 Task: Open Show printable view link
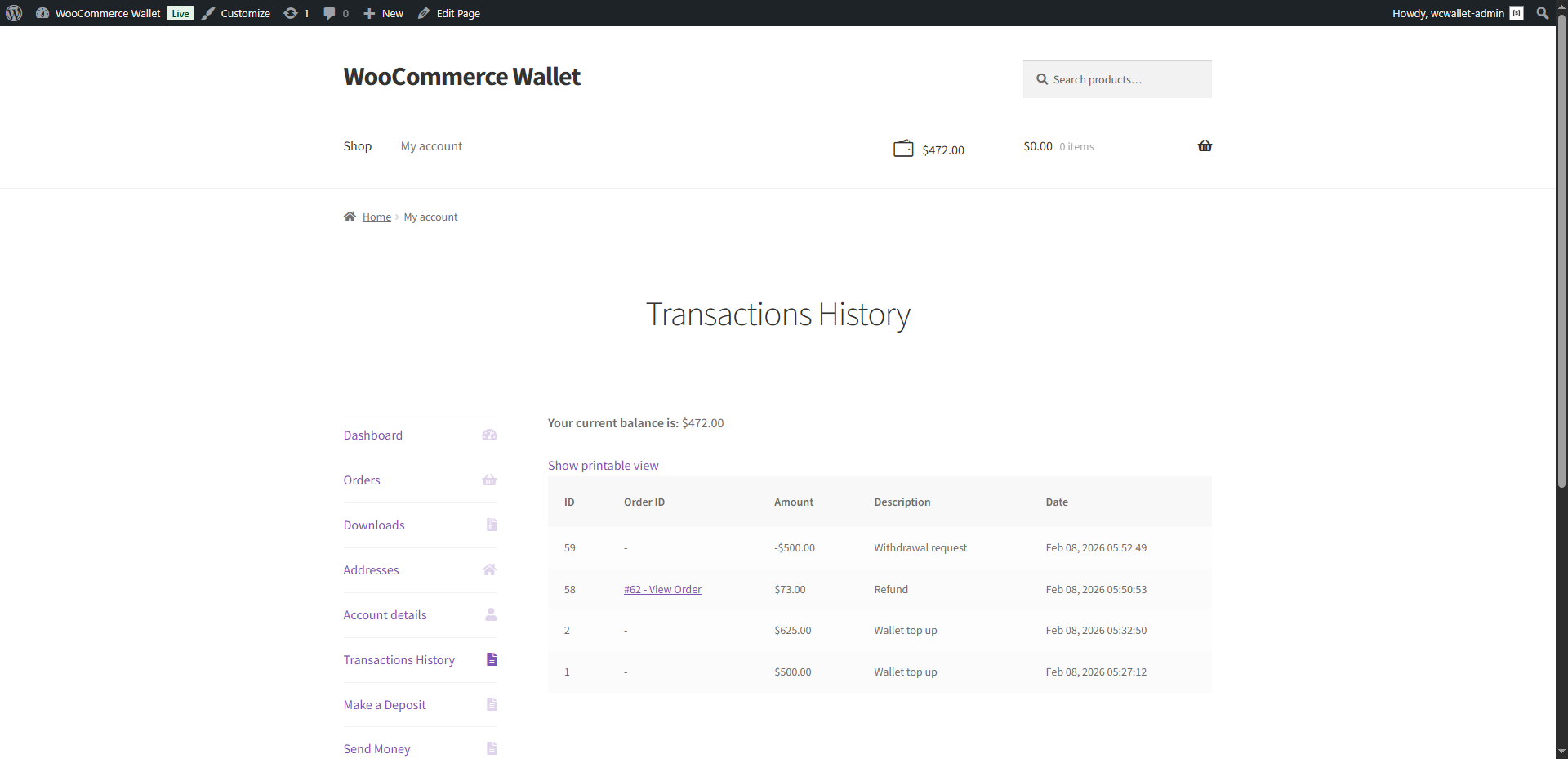603,466
